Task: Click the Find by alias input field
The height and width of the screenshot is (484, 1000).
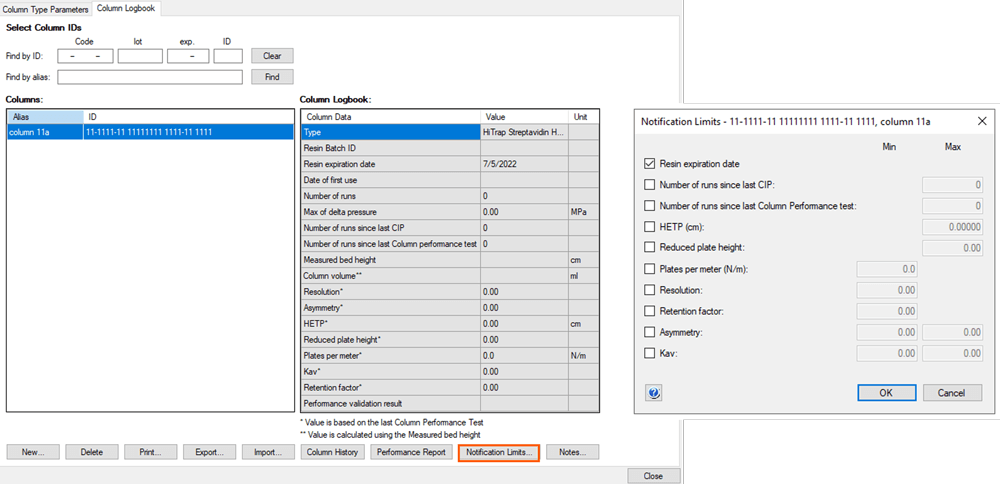Action: pos(150,77)
